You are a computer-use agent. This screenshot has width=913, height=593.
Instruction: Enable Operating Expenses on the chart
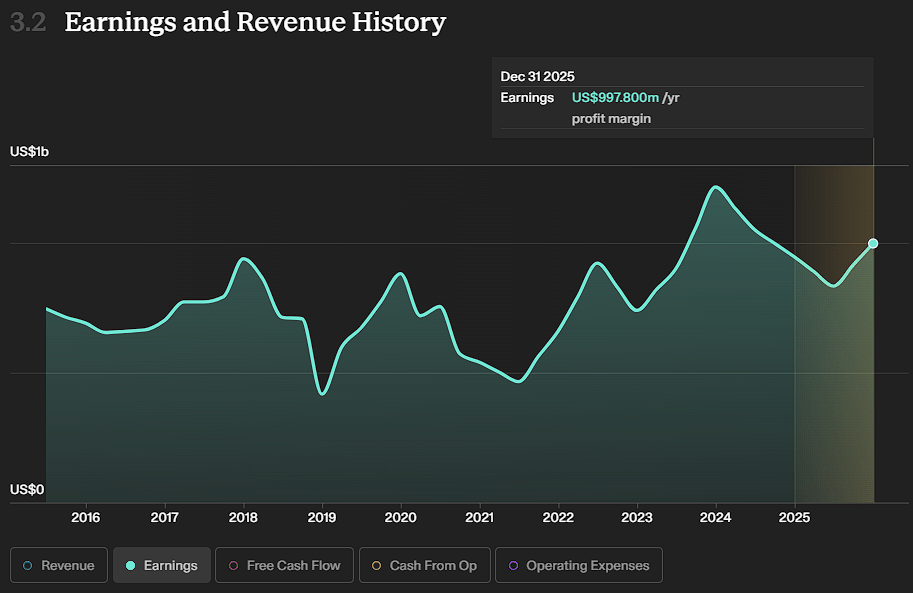click(578, 565)
